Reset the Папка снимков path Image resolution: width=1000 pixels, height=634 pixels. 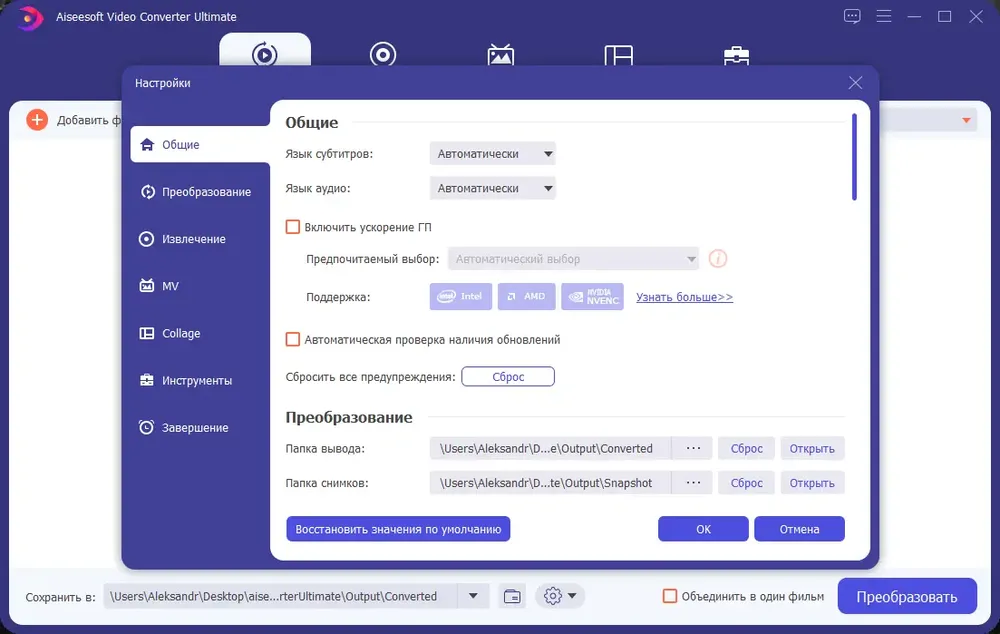coord(746,483)
